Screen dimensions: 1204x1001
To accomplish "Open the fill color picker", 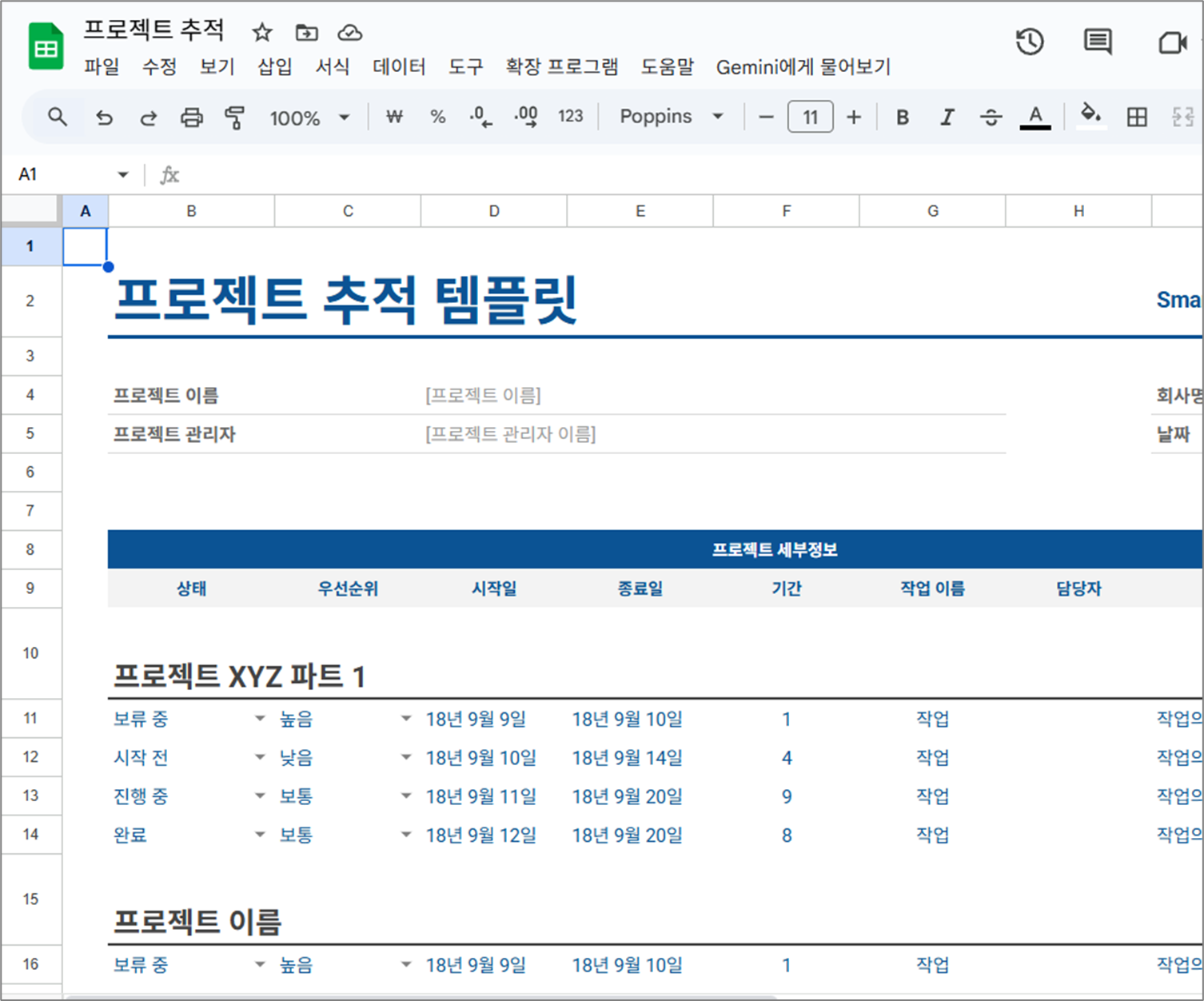I will pos(1091,116).
